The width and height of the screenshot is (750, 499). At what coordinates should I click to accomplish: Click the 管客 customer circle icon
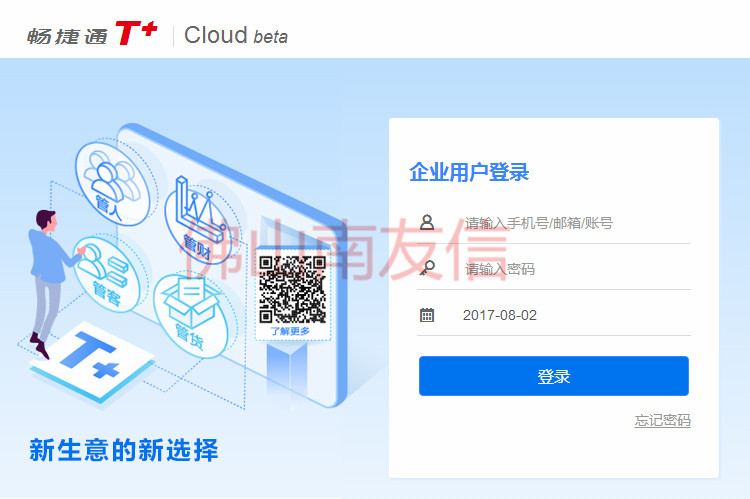pos(107,274)
